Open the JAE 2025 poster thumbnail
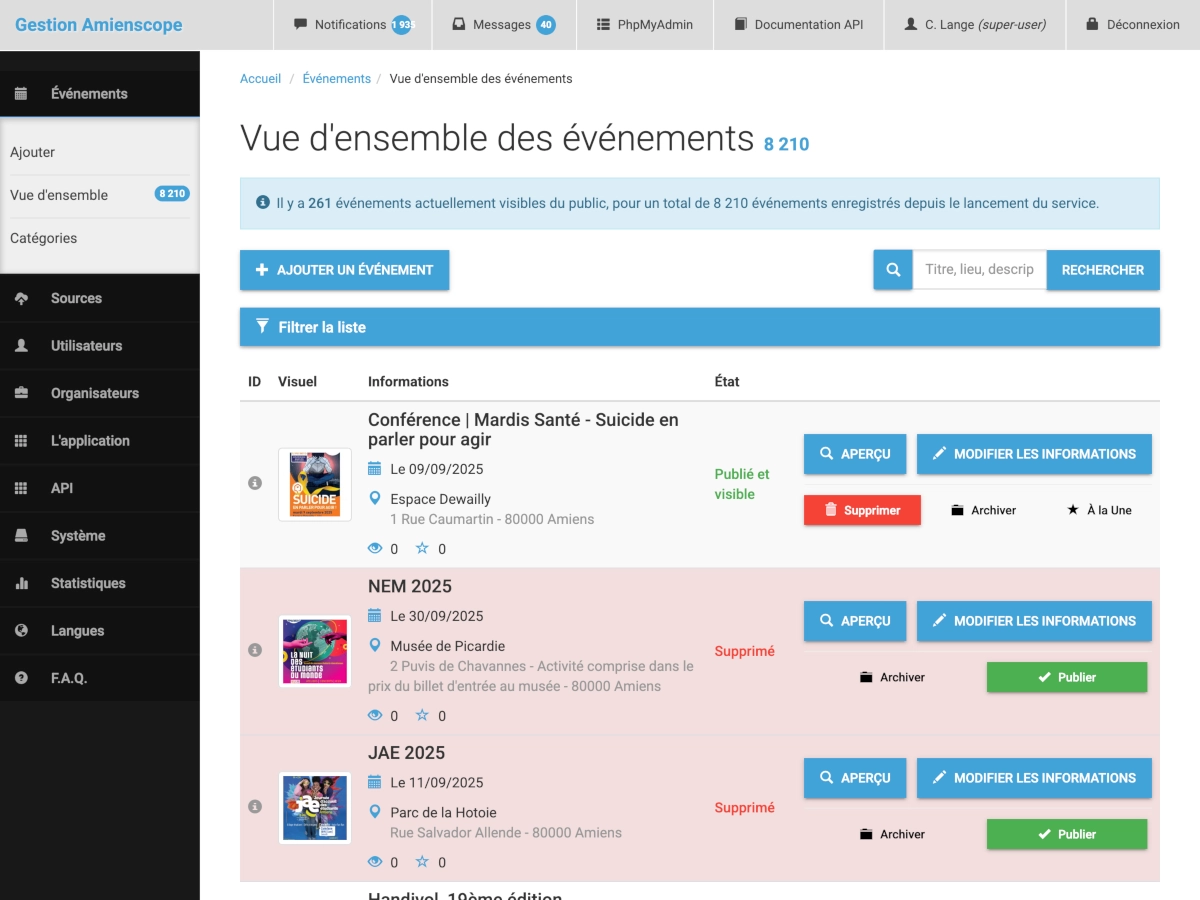 [x=315, y=807]
